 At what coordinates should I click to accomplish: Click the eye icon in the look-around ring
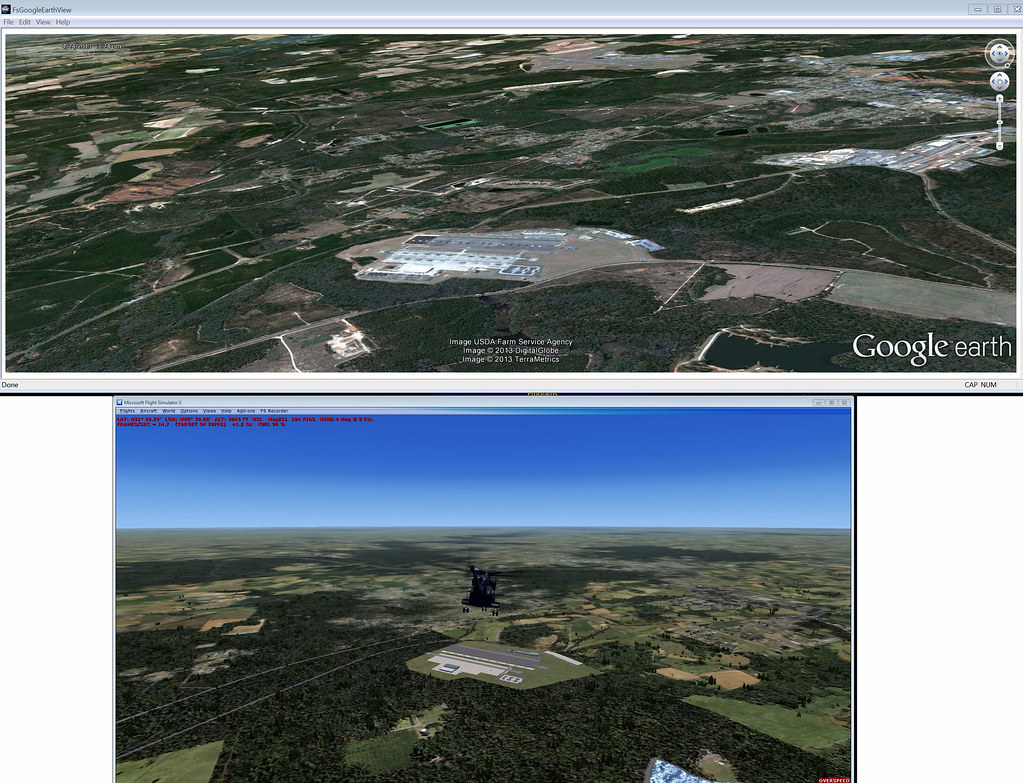click(x=999, y=53)
